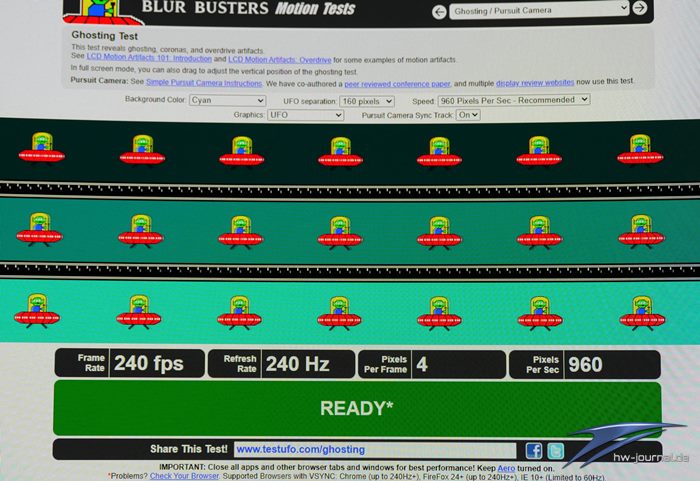Click the previous test left arrow icon

[439, 12]
